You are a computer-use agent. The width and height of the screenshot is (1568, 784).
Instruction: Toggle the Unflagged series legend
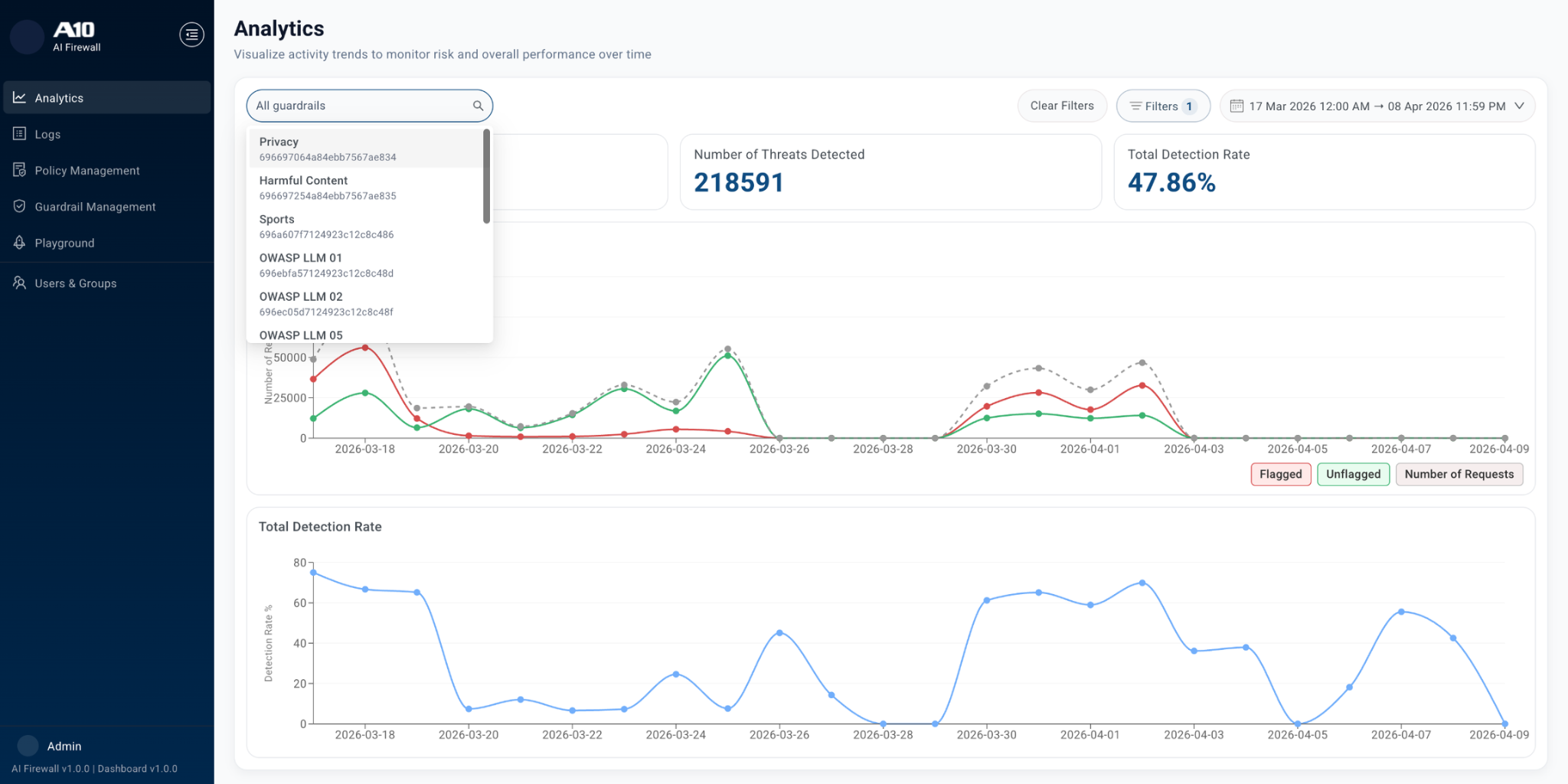(x=1353, y=474)
